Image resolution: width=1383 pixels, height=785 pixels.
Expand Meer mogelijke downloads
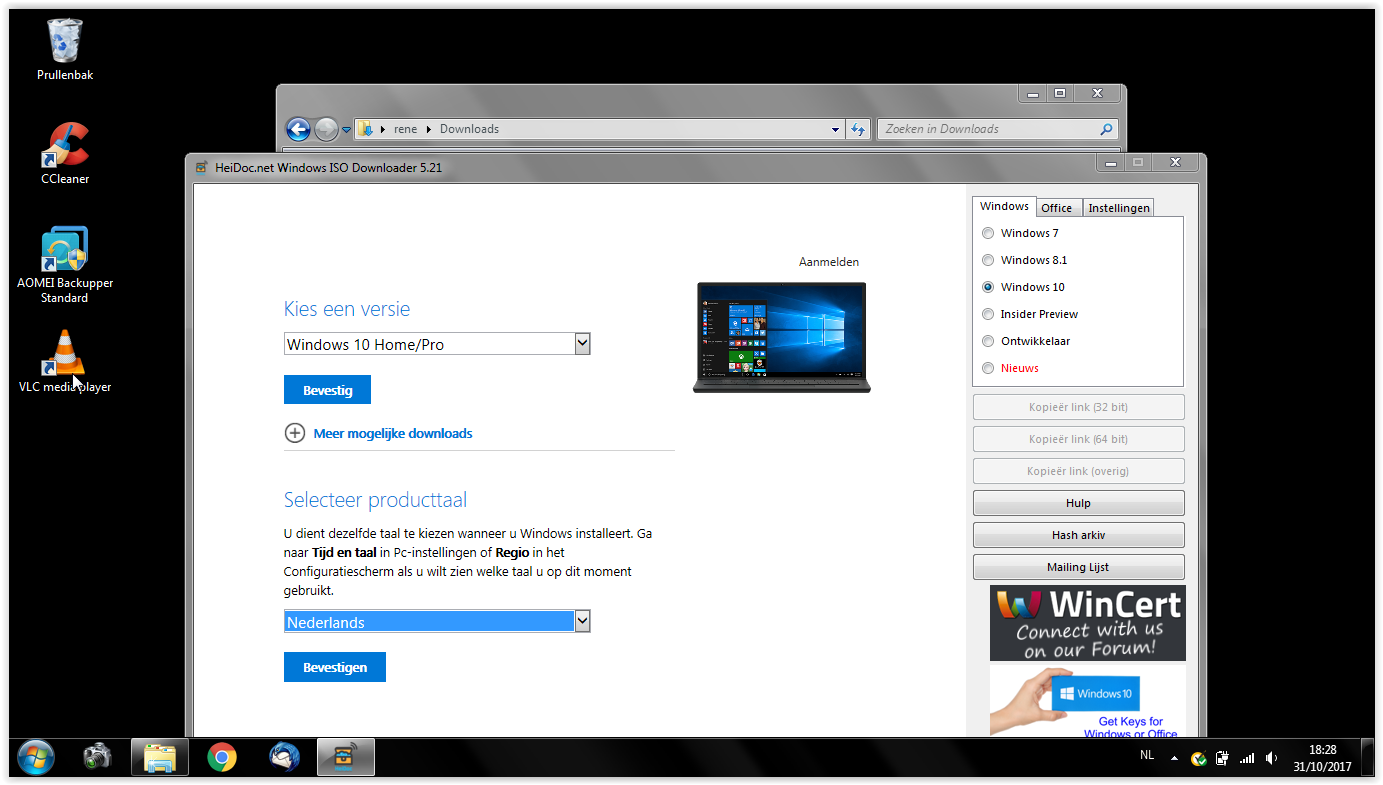[393, 433]
